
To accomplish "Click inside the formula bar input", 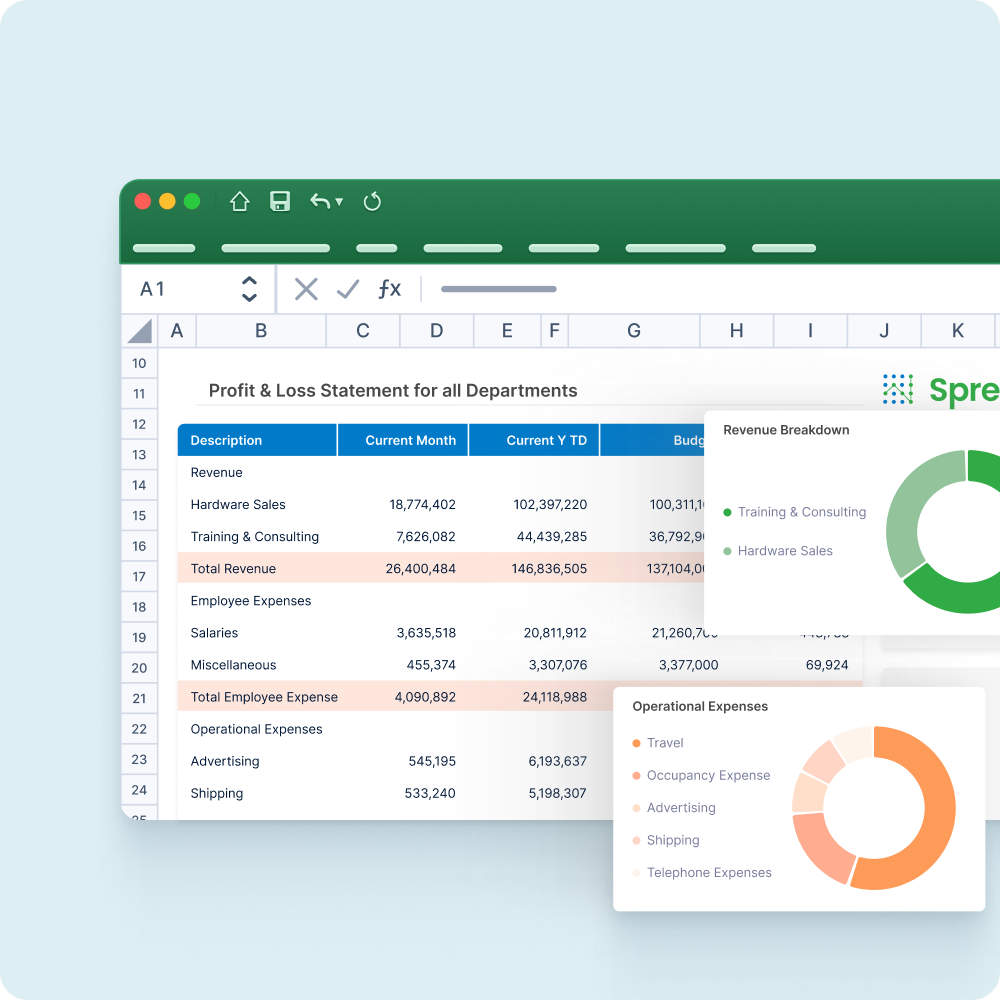I will coord(700,290).
